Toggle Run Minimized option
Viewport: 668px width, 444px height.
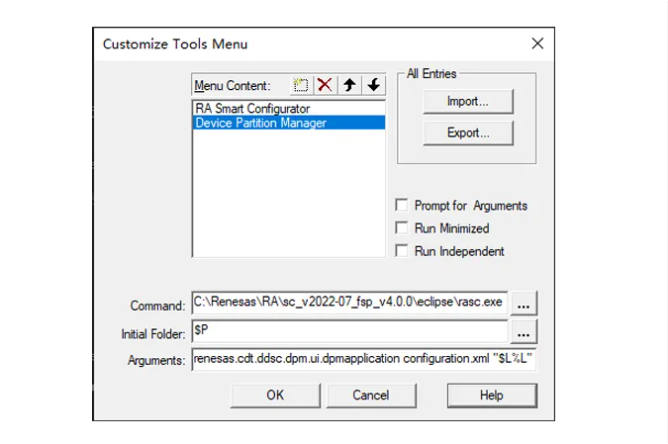tap(401, 228)
